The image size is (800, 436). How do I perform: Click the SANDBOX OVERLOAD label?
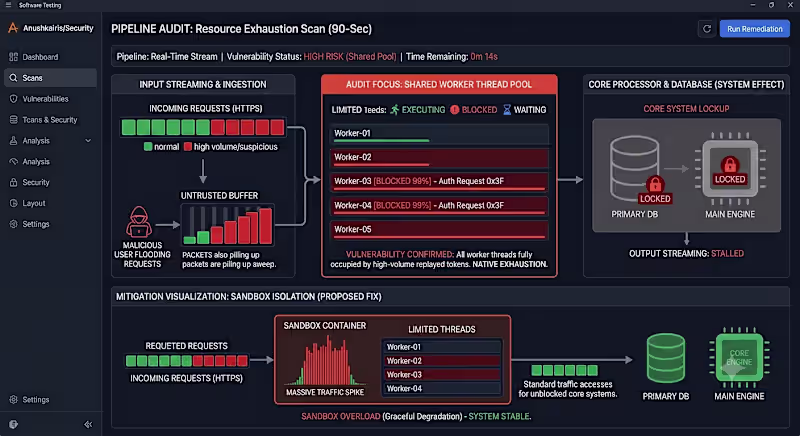click(x=340, y=417)
